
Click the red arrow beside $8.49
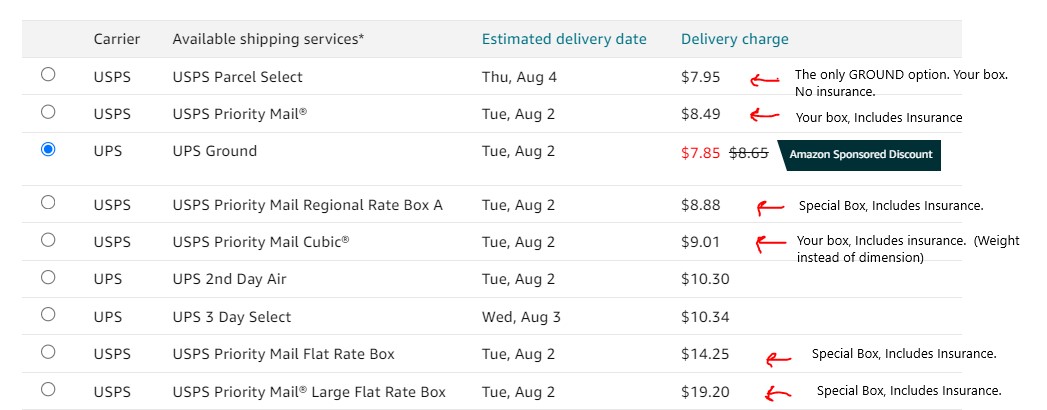(765, 116)
